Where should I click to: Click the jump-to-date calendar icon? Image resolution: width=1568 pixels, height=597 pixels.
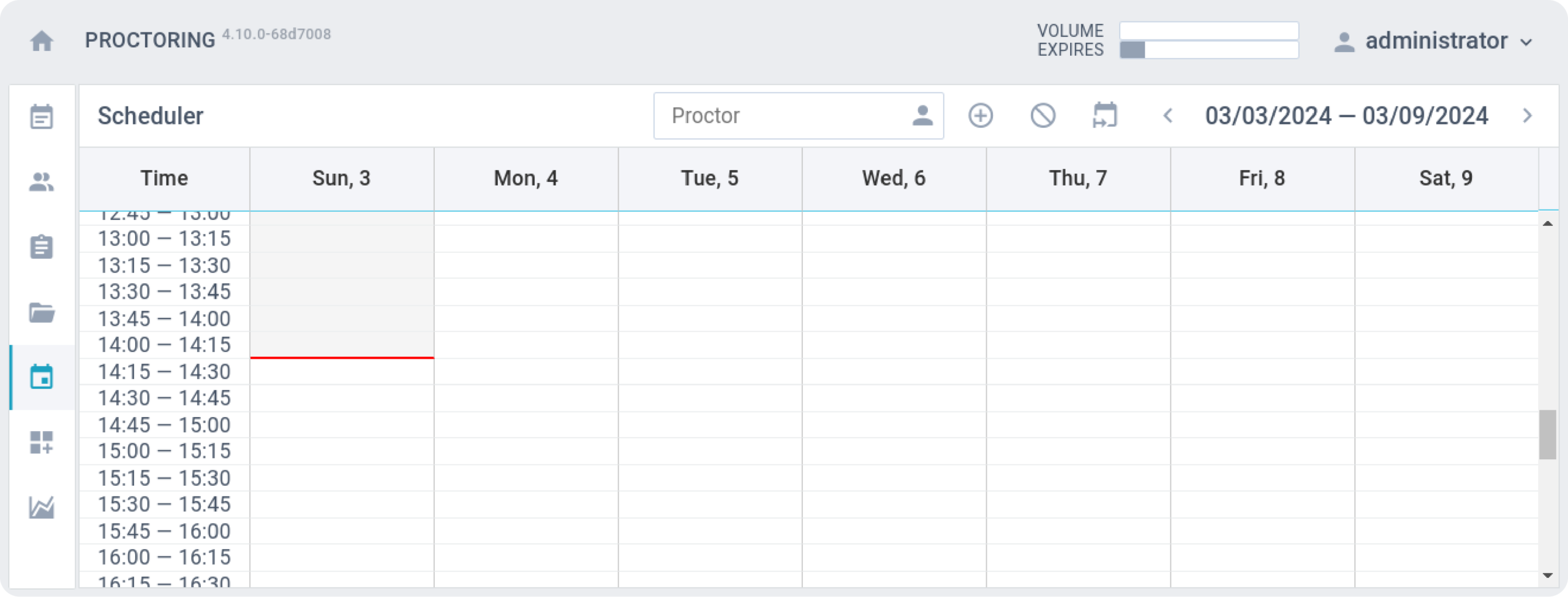(x=1105, y=116)
